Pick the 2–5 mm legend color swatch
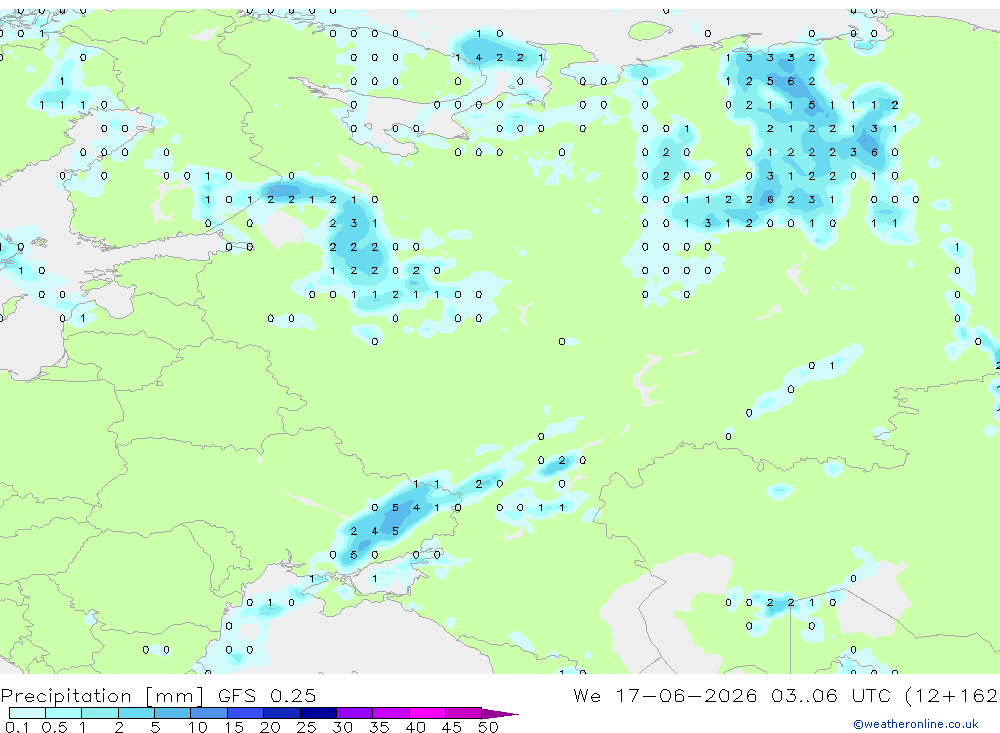 (136, 713)
